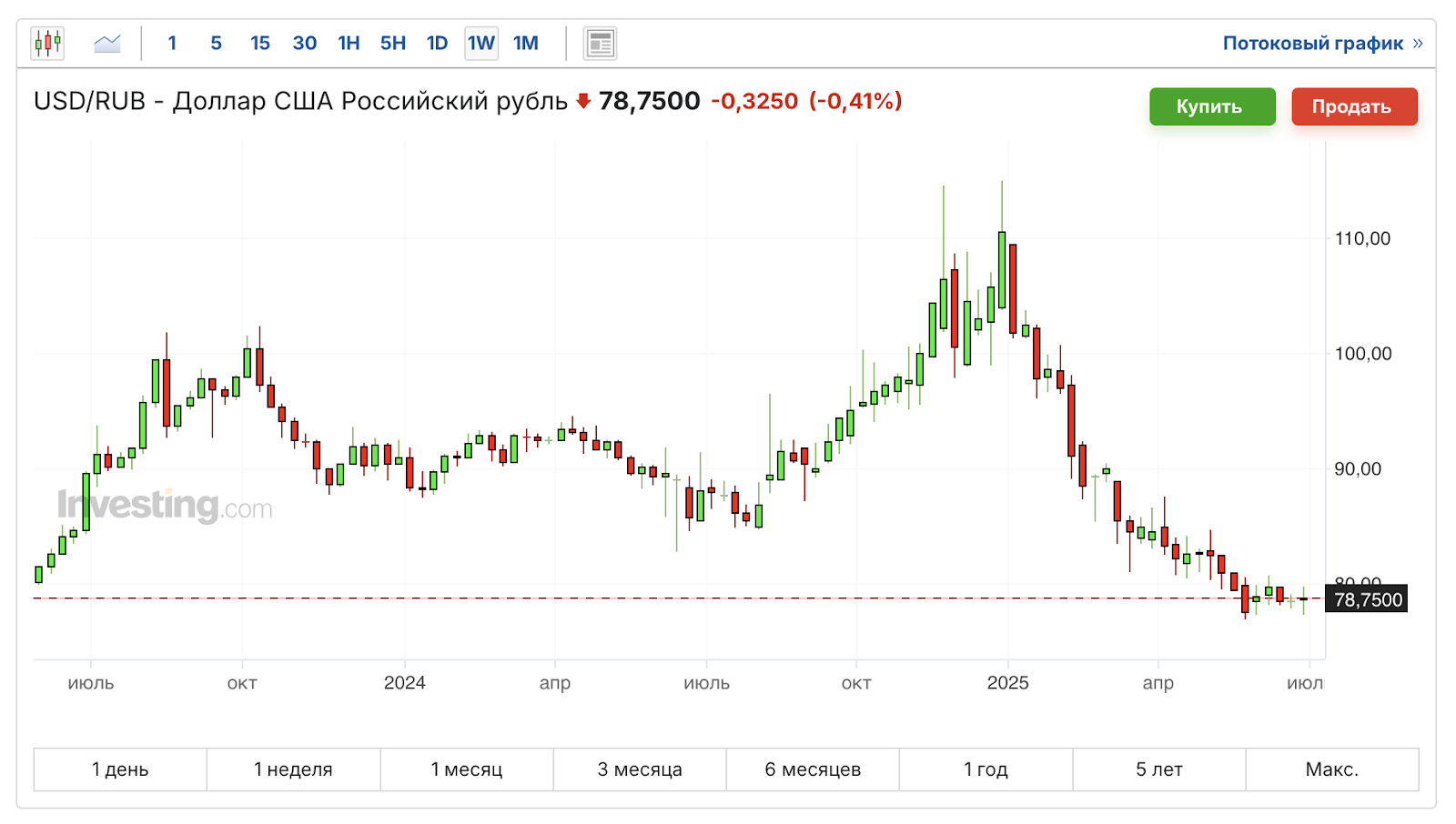Show the 3 месяца range
The width and height of the screenshot is (1456, 824).
(640, 769)
